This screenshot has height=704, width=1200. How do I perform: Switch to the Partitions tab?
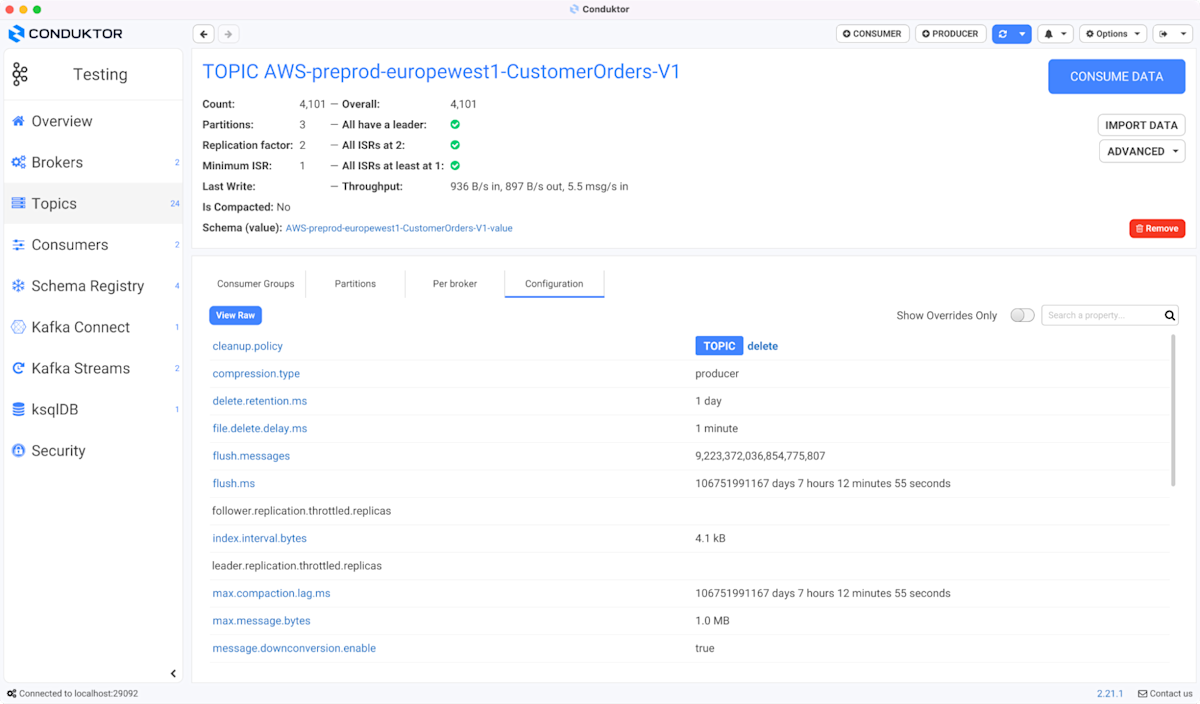coord(355,283)
